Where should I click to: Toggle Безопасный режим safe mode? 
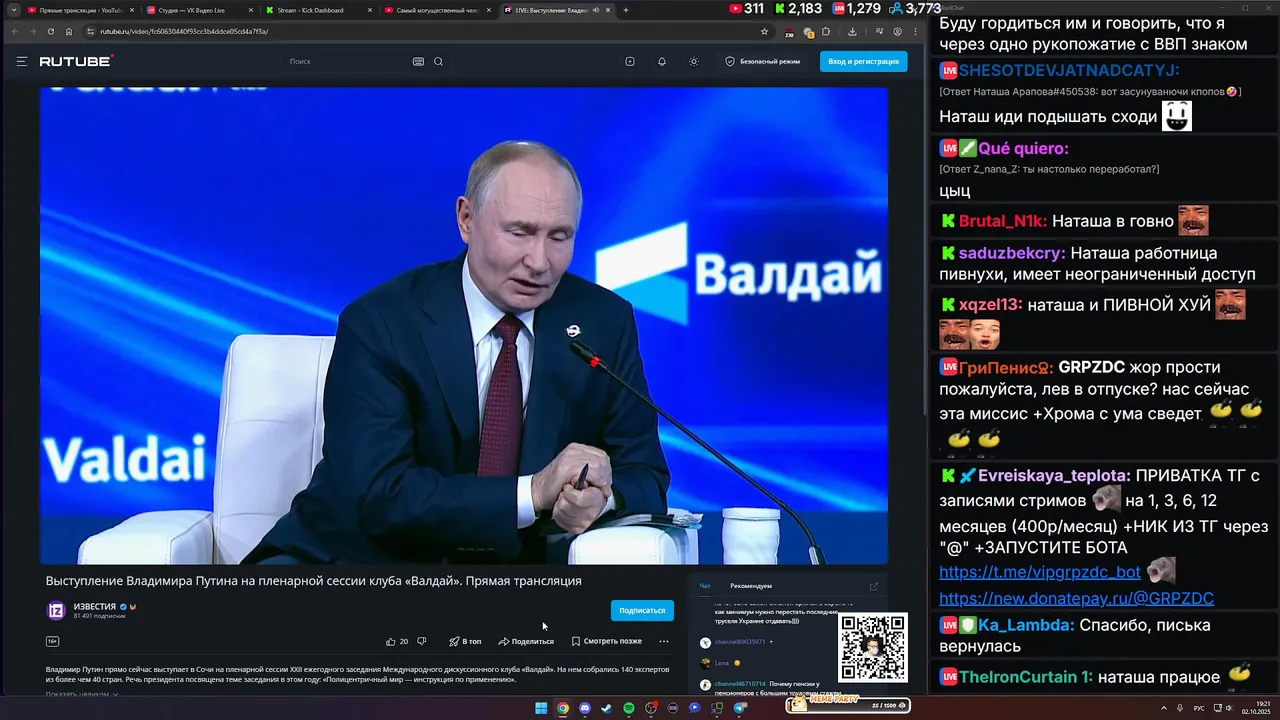tap(762, 61)
